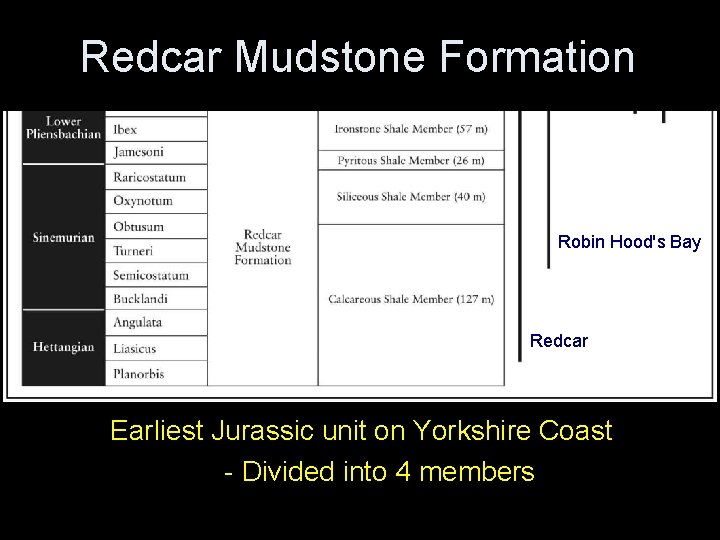The image size is (720, 540).
Task: Select the 'Sinemurian' stage cell
Action: [x=63, y=237]
